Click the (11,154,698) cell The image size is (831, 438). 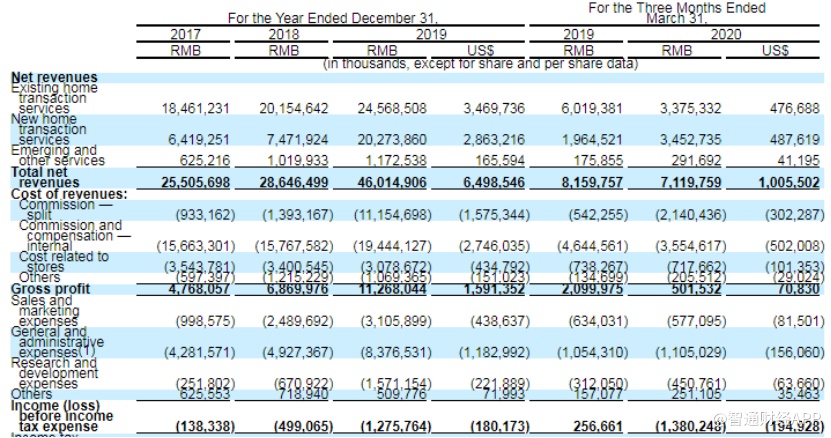pyautogui.click(x=393, y=215)
